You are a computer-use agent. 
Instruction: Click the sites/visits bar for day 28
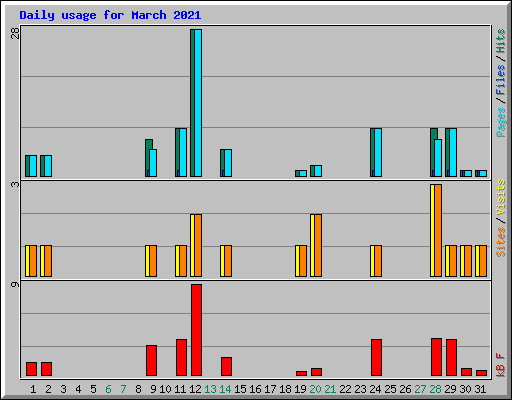(x=436, y=230)
